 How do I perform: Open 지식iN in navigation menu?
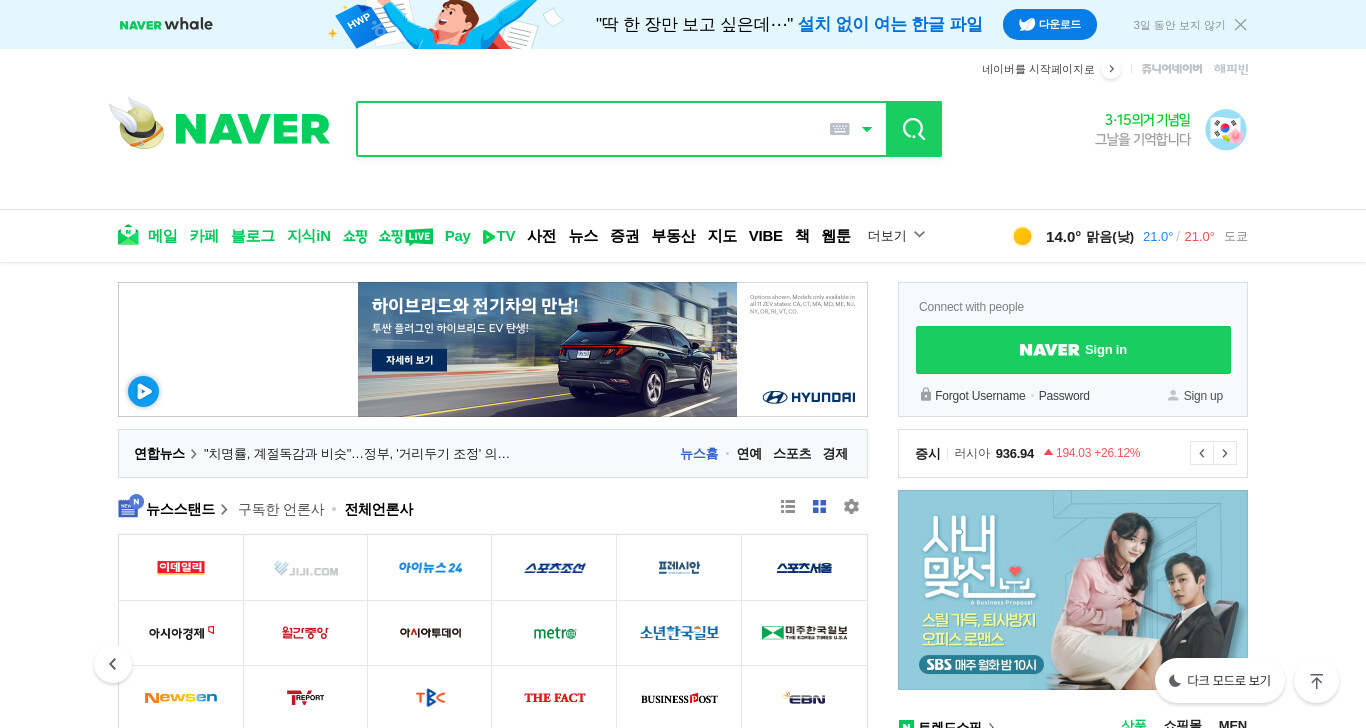[x=309, y=236]
